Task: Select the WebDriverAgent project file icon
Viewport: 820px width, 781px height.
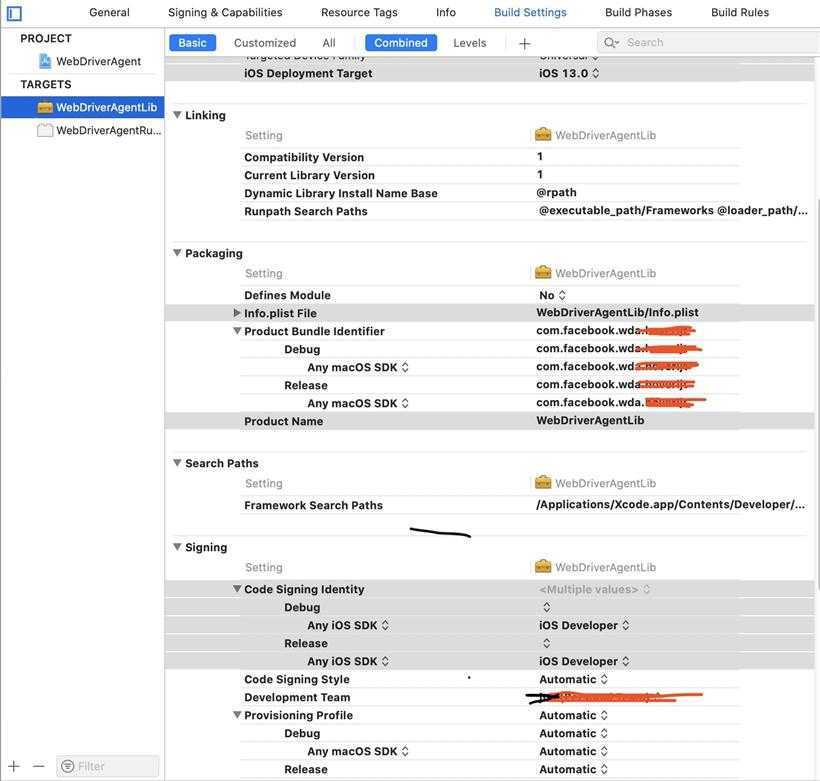Action: (45, 61)
